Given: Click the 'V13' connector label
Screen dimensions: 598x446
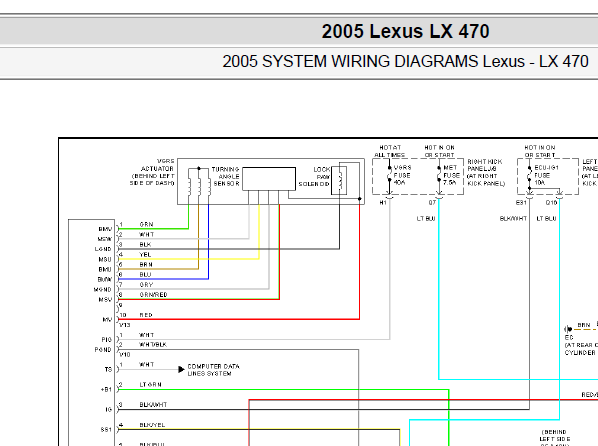Looking at the screenshot, I should point(125,325).
